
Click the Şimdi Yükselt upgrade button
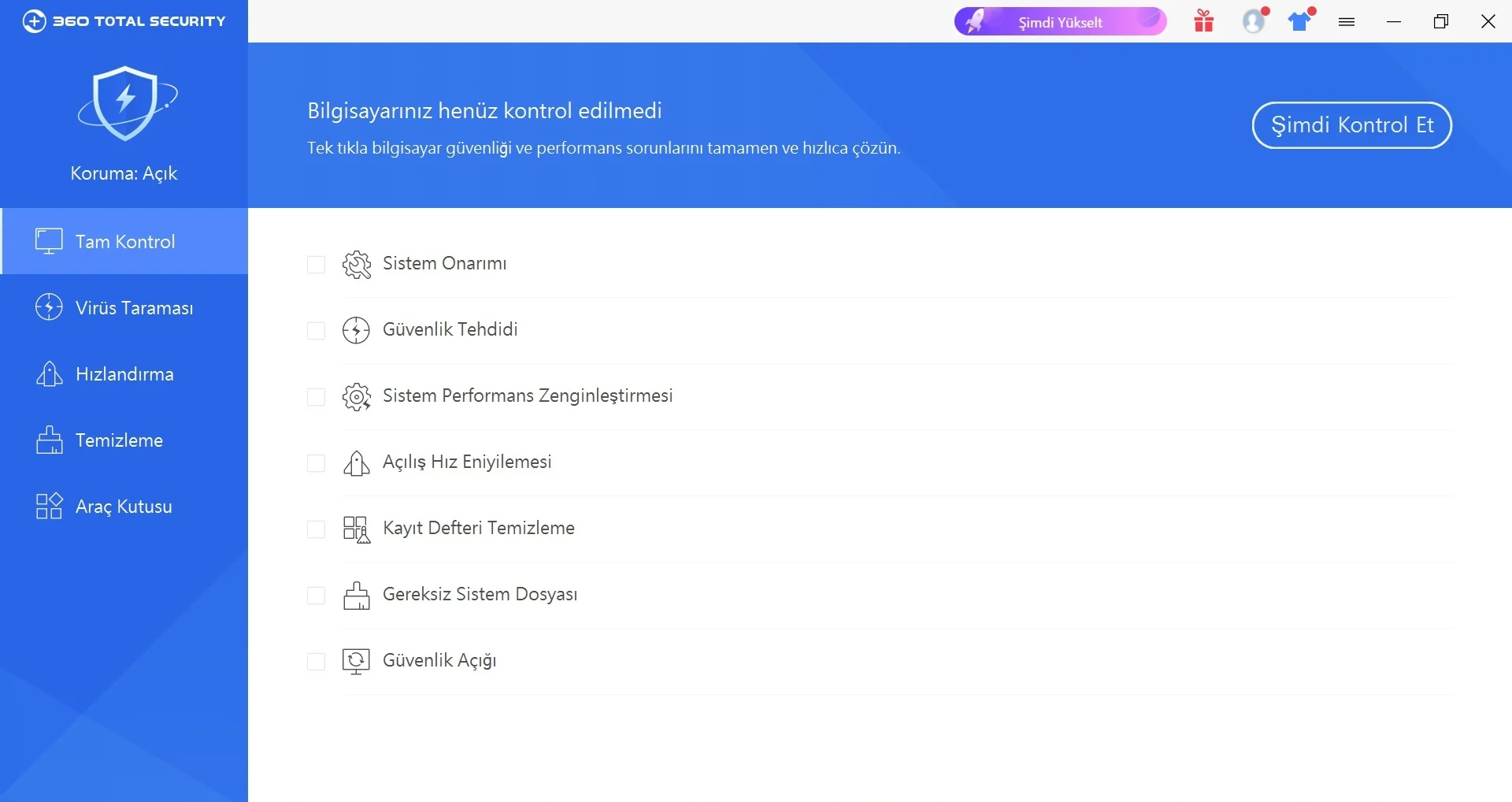pyautogui.click(x=1061, y=22)
